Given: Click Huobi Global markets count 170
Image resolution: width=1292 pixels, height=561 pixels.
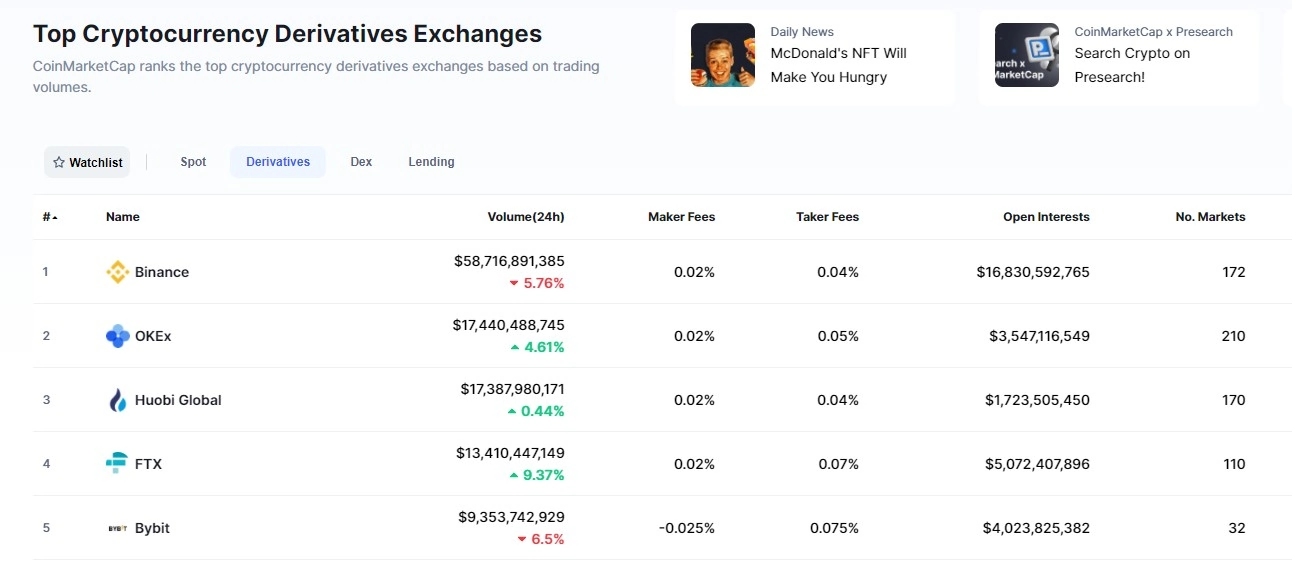Looking at the screenshot, I should click(1234, 400).
